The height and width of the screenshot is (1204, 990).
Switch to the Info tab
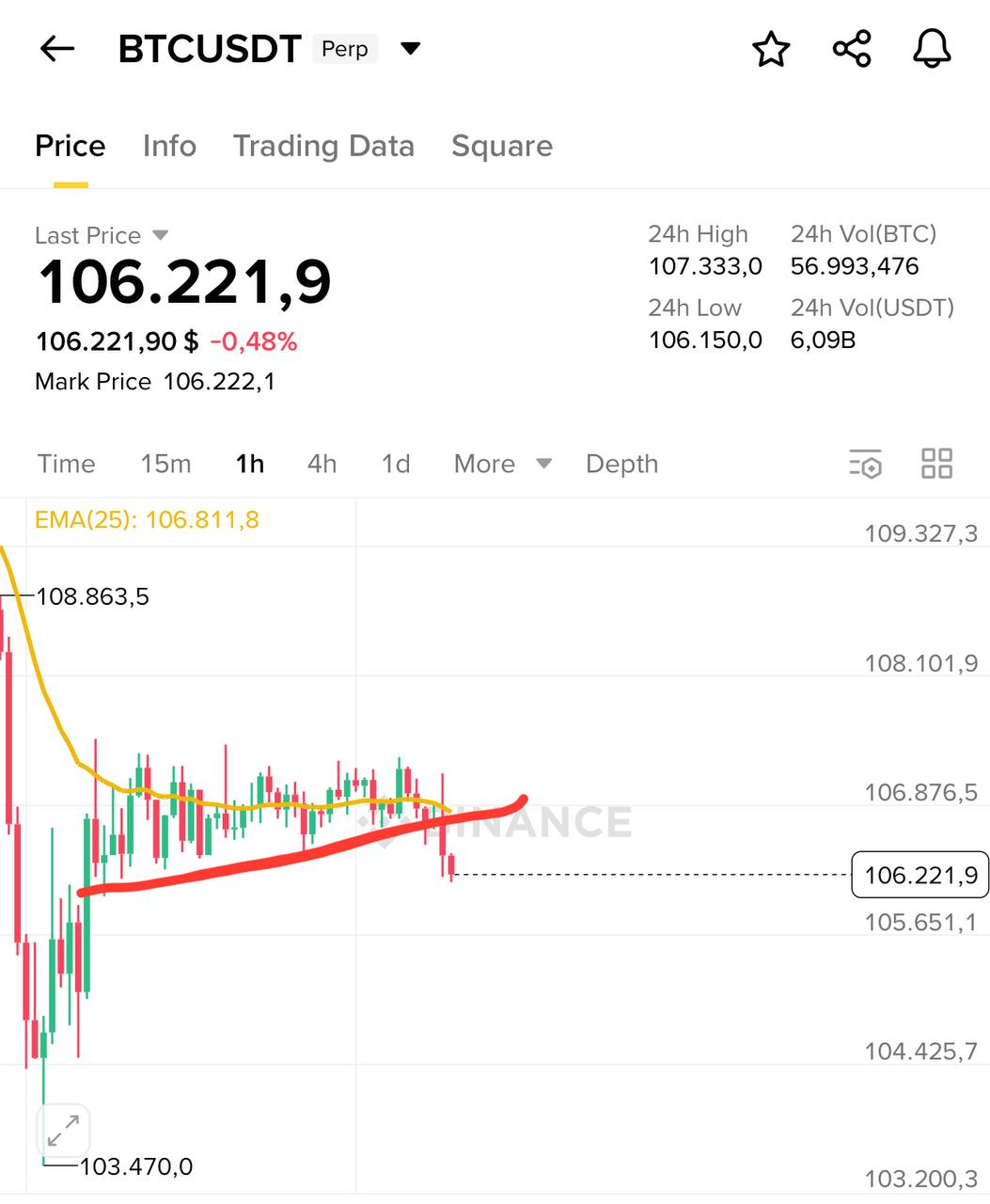click(169, 147)
